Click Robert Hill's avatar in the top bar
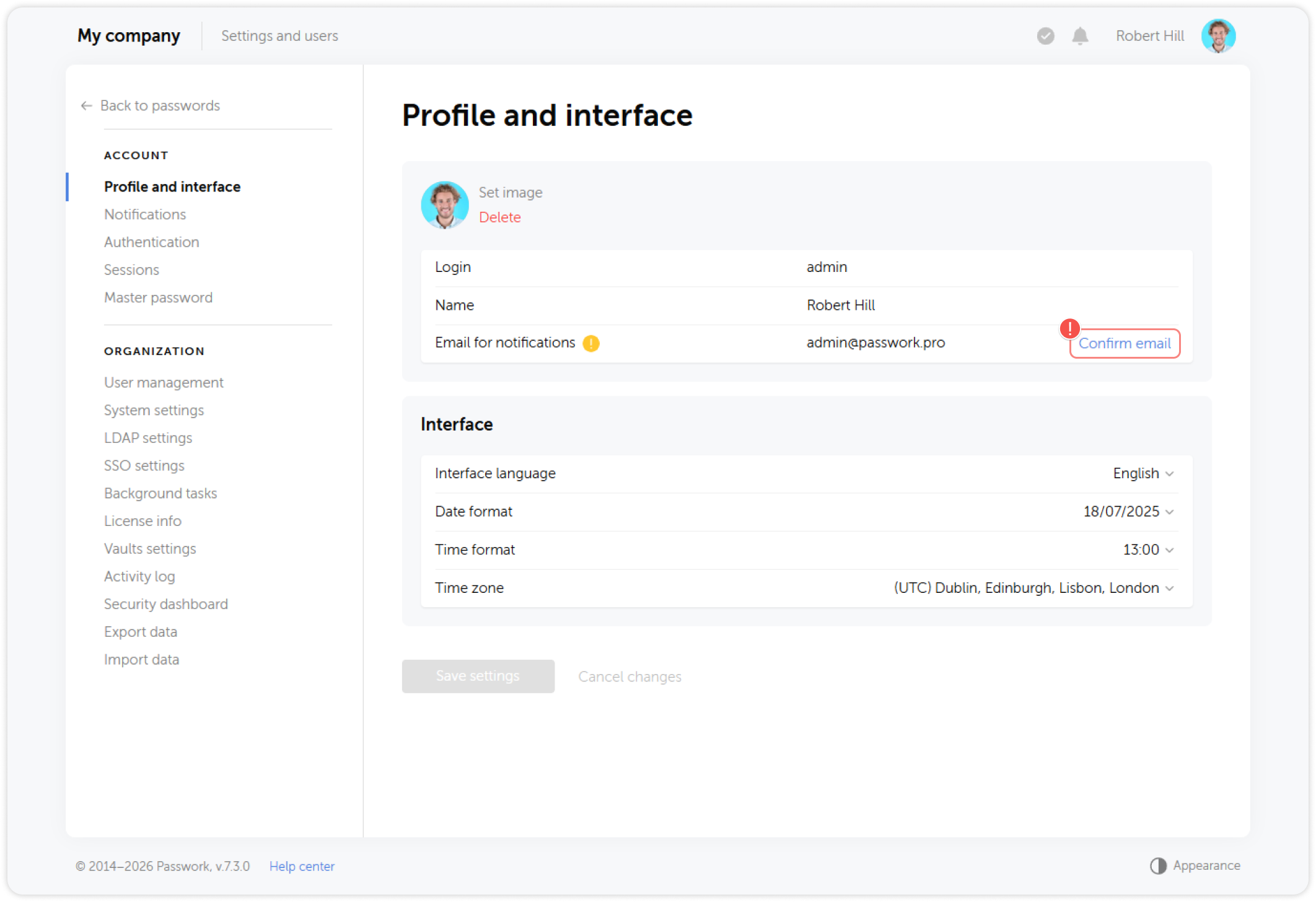 coord(1218,36)
